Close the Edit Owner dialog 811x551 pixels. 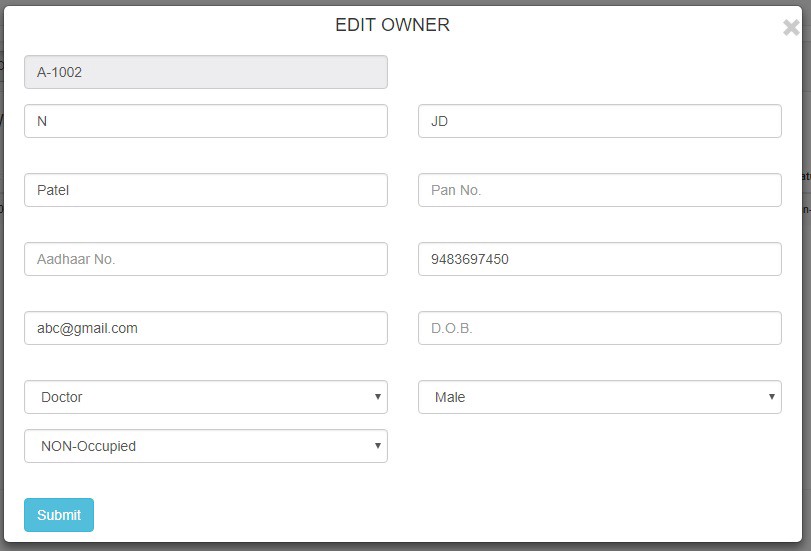(791, 28)
